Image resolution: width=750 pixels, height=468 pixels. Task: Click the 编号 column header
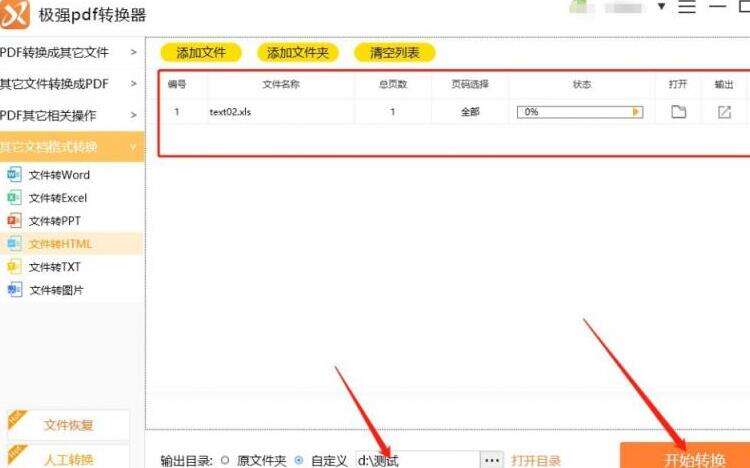click(176, 84)
